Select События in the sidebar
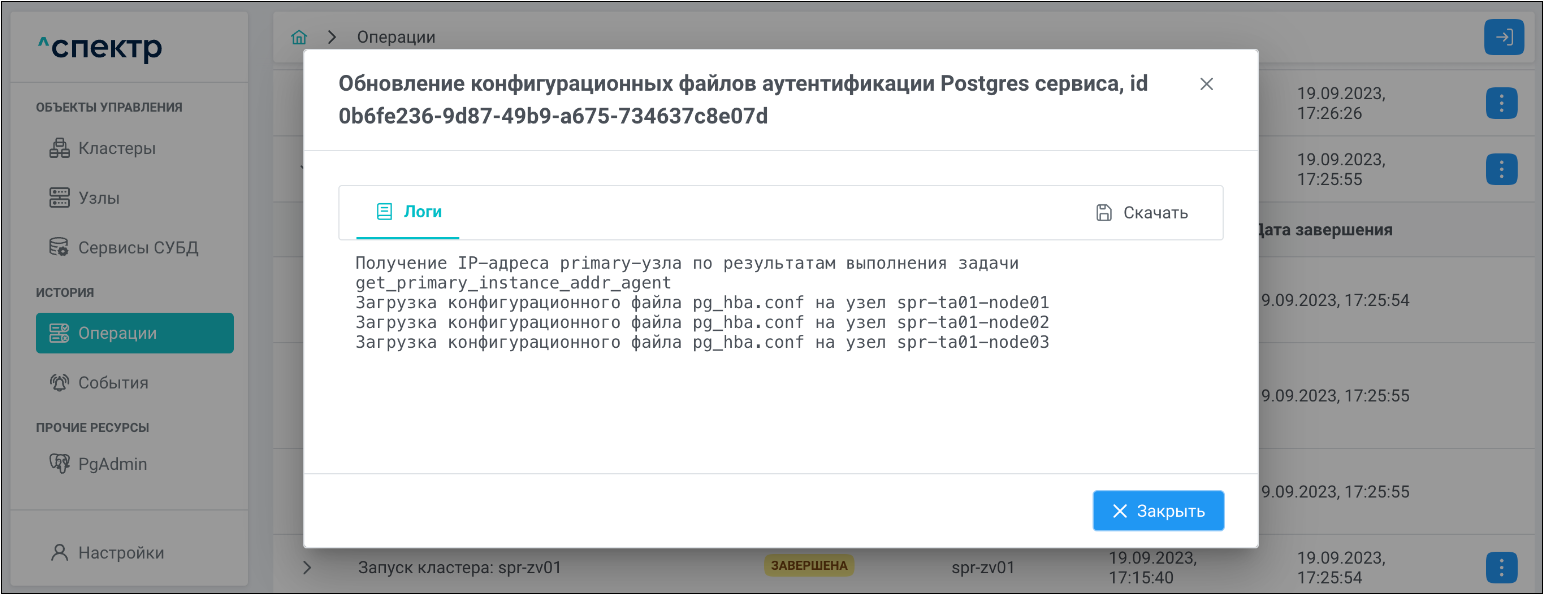 pyautogui.click(x=112, y=383)
